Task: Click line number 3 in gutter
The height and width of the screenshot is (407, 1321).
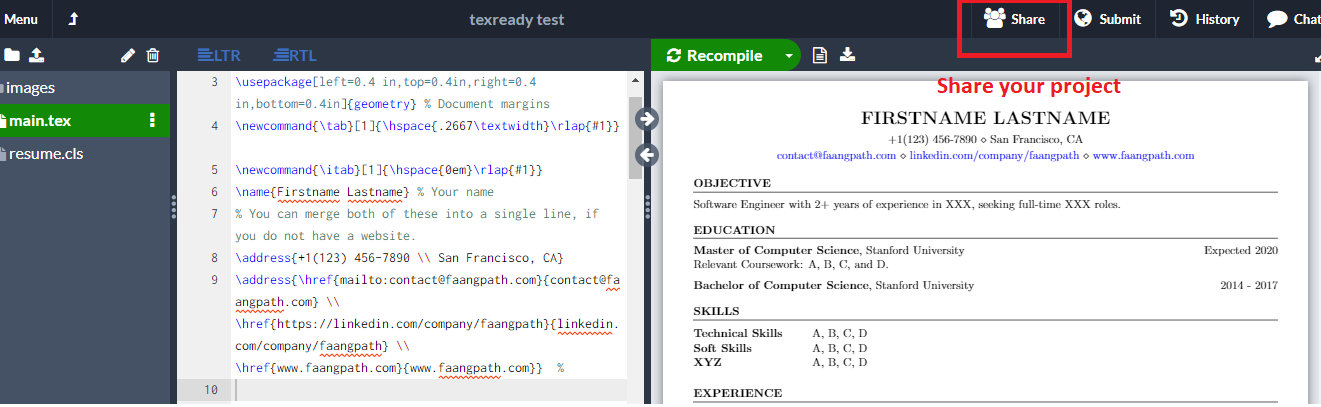Action: [214, 81]
